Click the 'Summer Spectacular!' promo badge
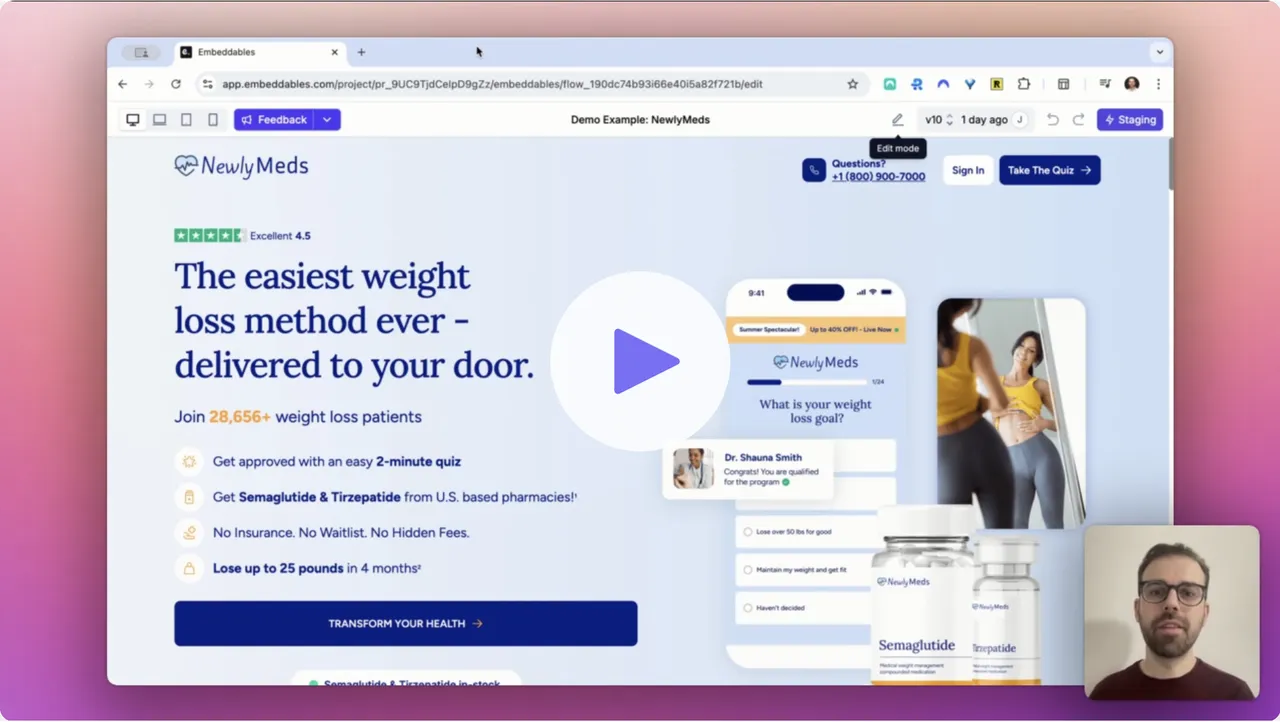 point(767,330)
